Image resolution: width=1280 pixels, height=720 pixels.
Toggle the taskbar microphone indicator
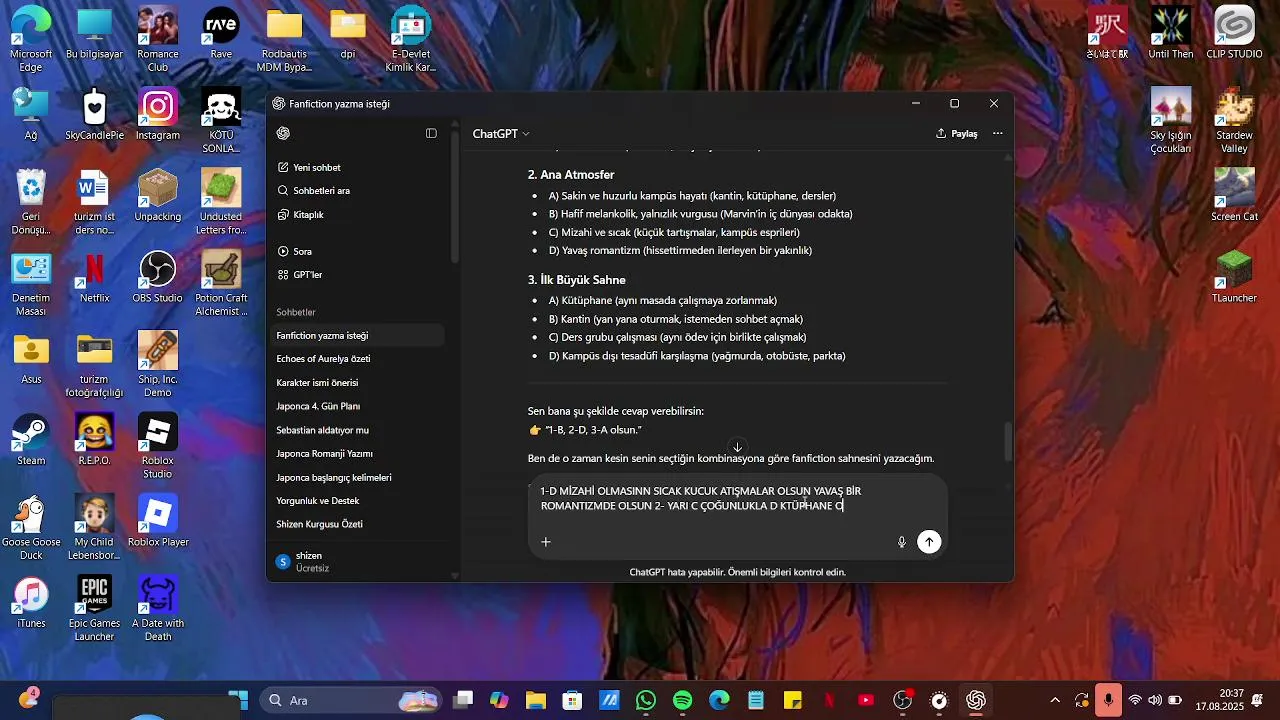click(1108, 700)
